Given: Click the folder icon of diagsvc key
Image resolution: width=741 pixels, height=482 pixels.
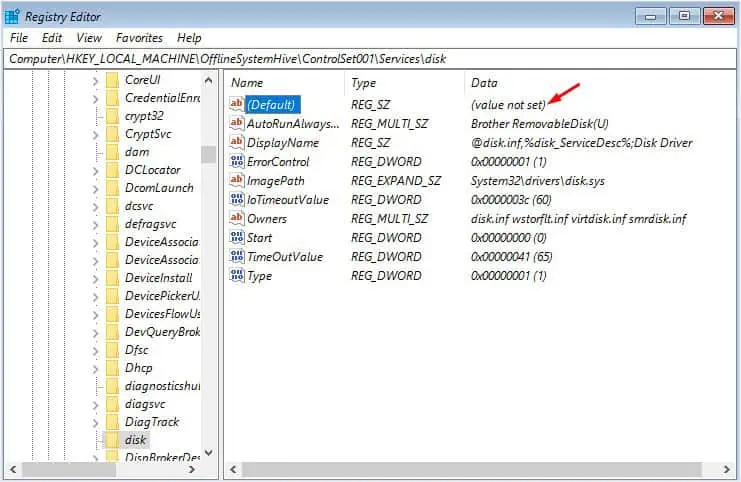Looking at the screenshot, I should click(x=112, y=404).
